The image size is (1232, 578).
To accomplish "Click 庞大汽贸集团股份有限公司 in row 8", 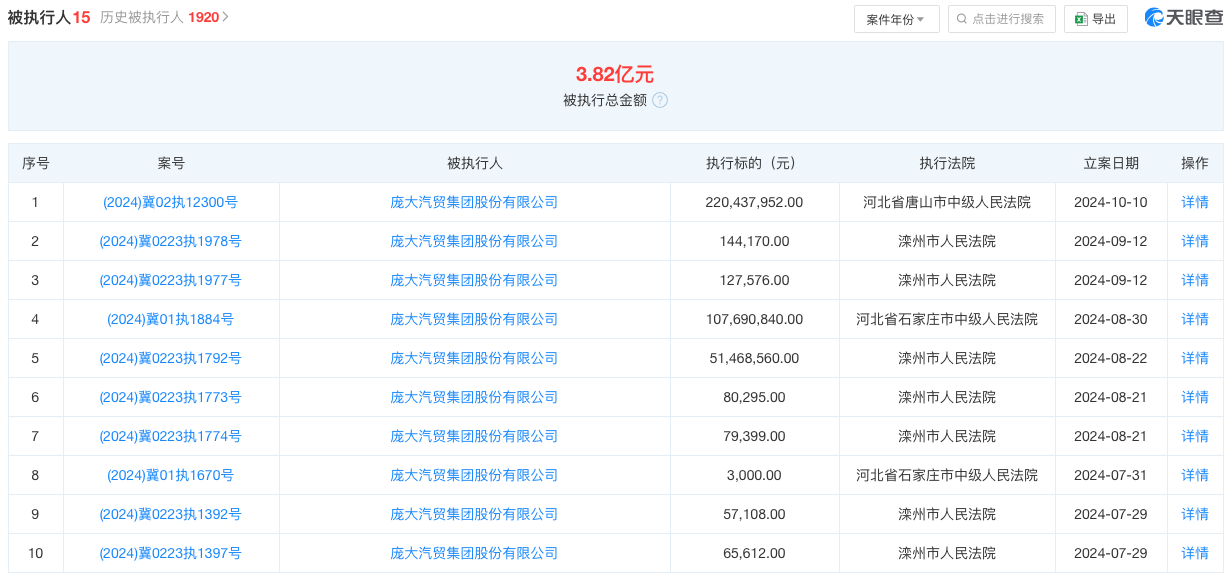I will pyautogui.click(x=474, y=475).
